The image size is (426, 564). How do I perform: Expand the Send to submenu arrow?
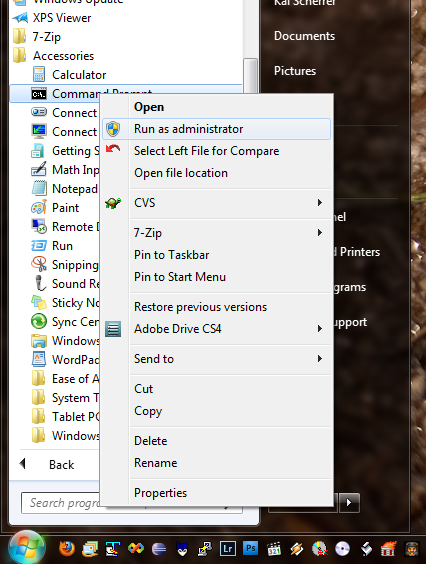320,359
